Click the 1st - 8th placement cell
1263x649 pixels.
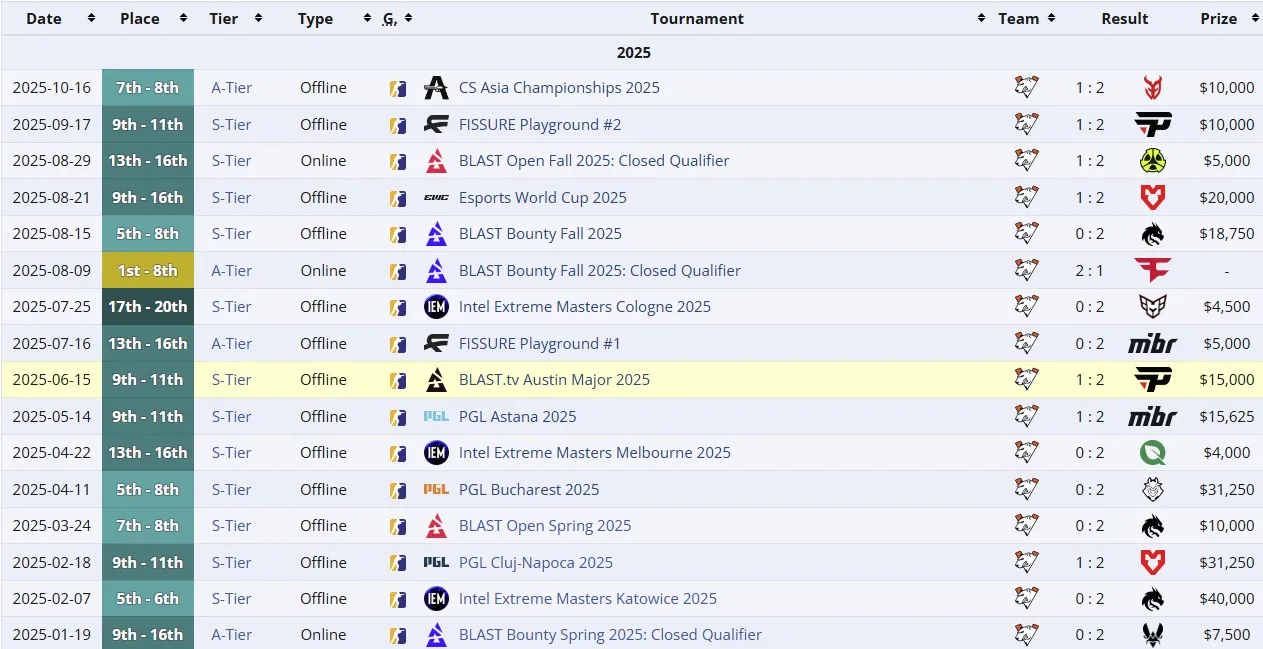(148, 270)
